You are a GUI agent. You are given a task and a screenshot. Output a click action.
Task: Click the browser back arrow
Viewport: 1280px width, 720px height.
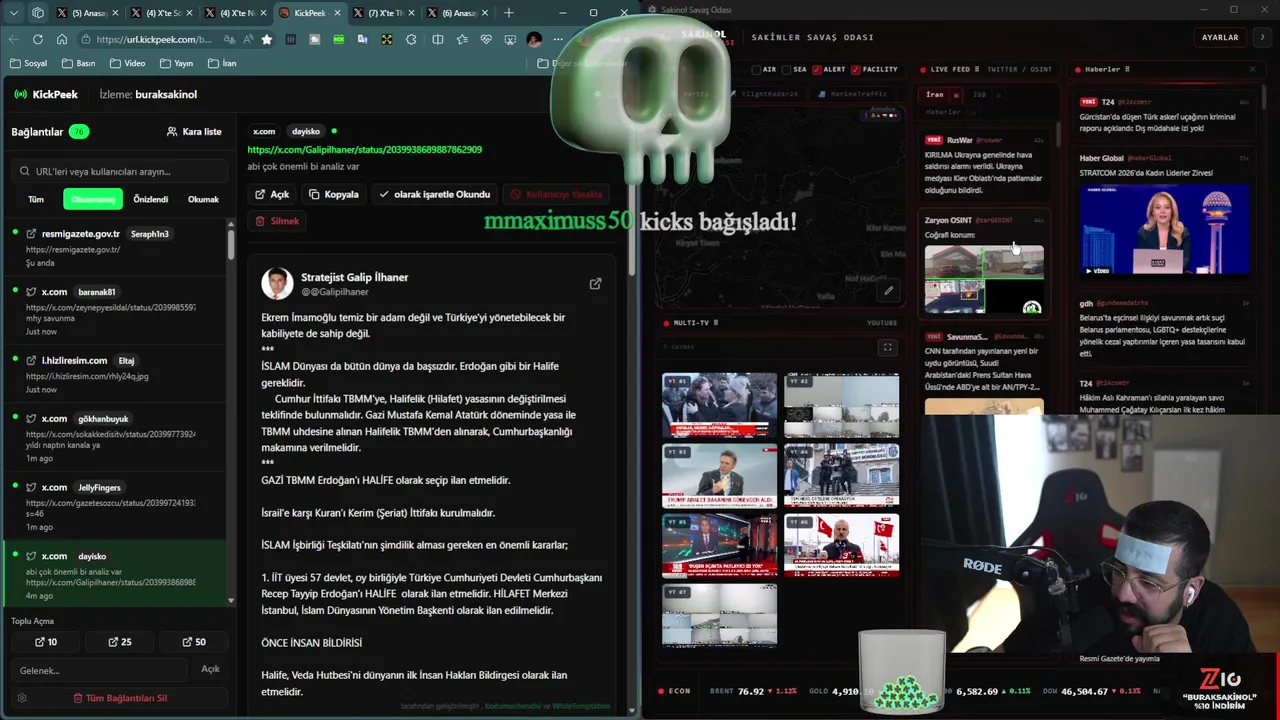point(14,39)
